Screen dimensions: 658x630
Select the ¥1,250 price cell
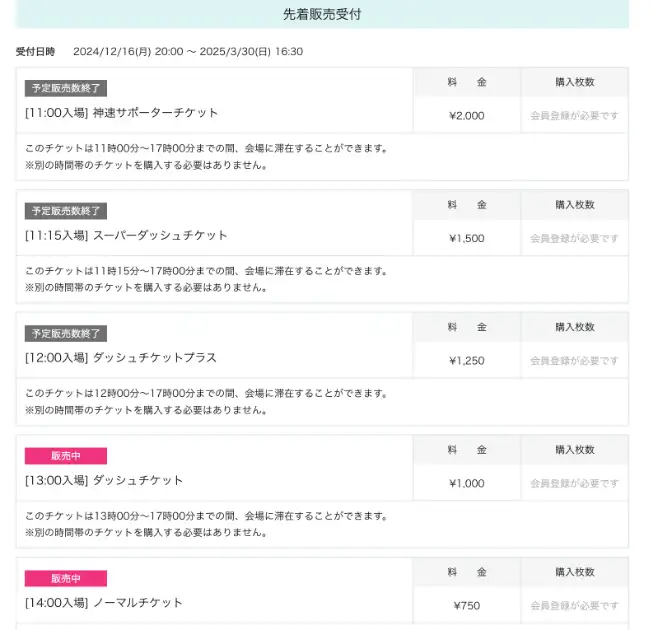tap(467, 361)
